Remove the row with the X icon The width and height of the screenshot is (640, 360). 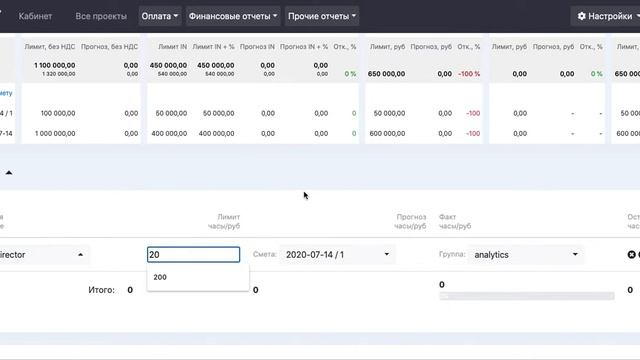tap(631, 255)
